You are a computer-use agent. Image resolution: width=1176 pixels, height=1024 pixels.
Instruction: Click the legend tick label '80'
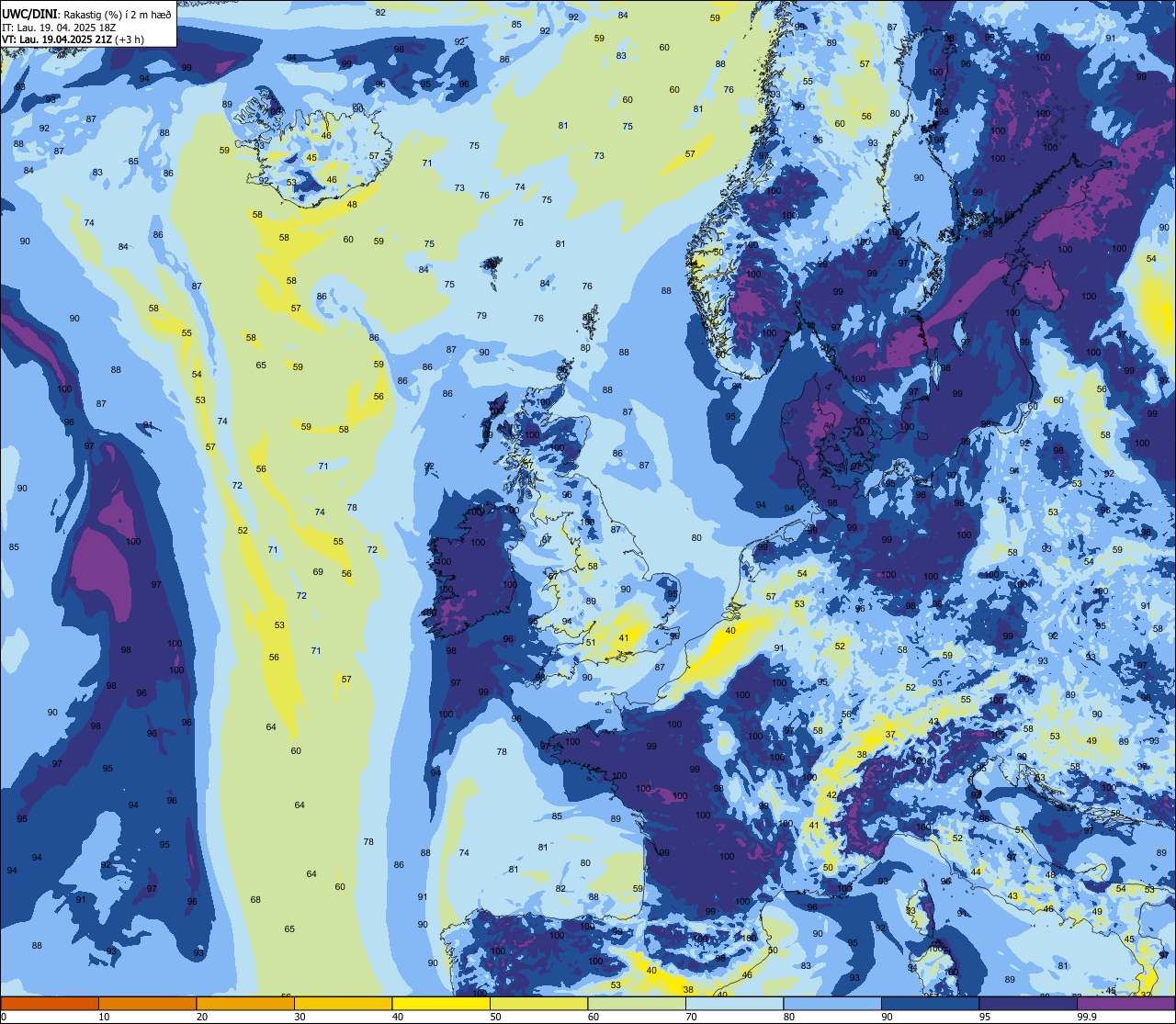point(789,1017)
